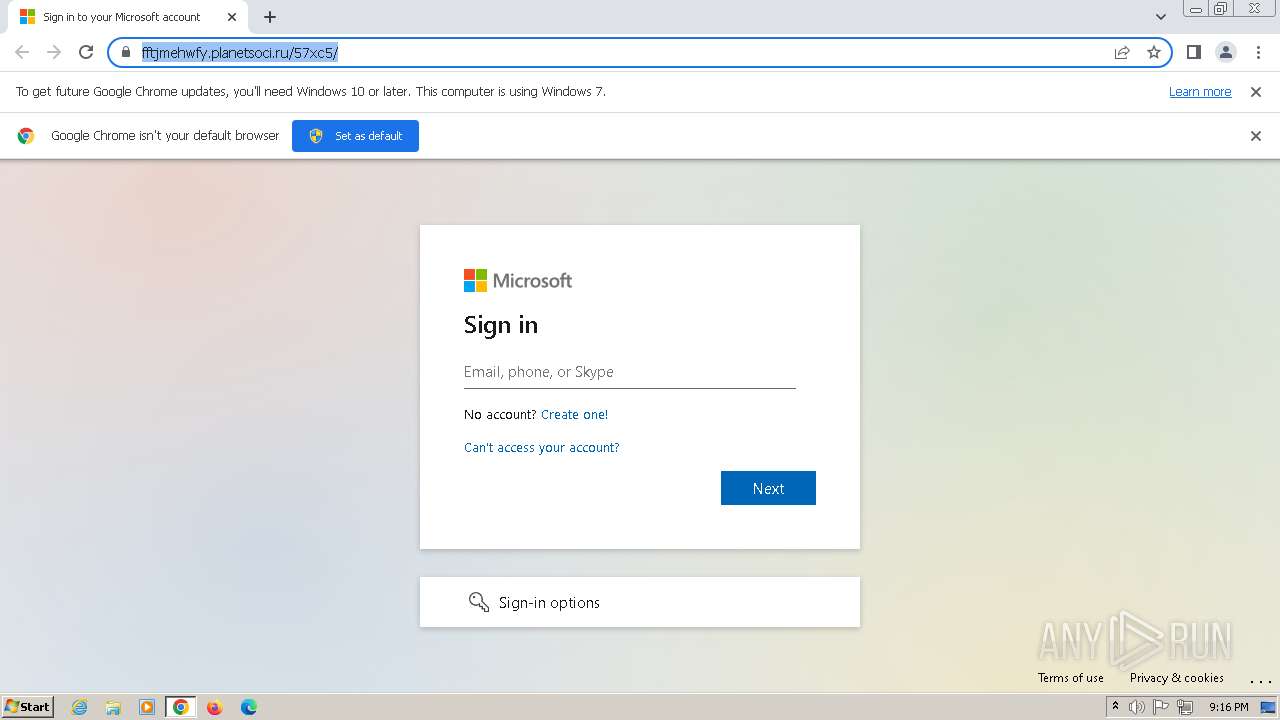Show hidden system tray icons
The height and width of the screenshot is (720, 1280).
pyautogui.click(x=1115, y=707)
